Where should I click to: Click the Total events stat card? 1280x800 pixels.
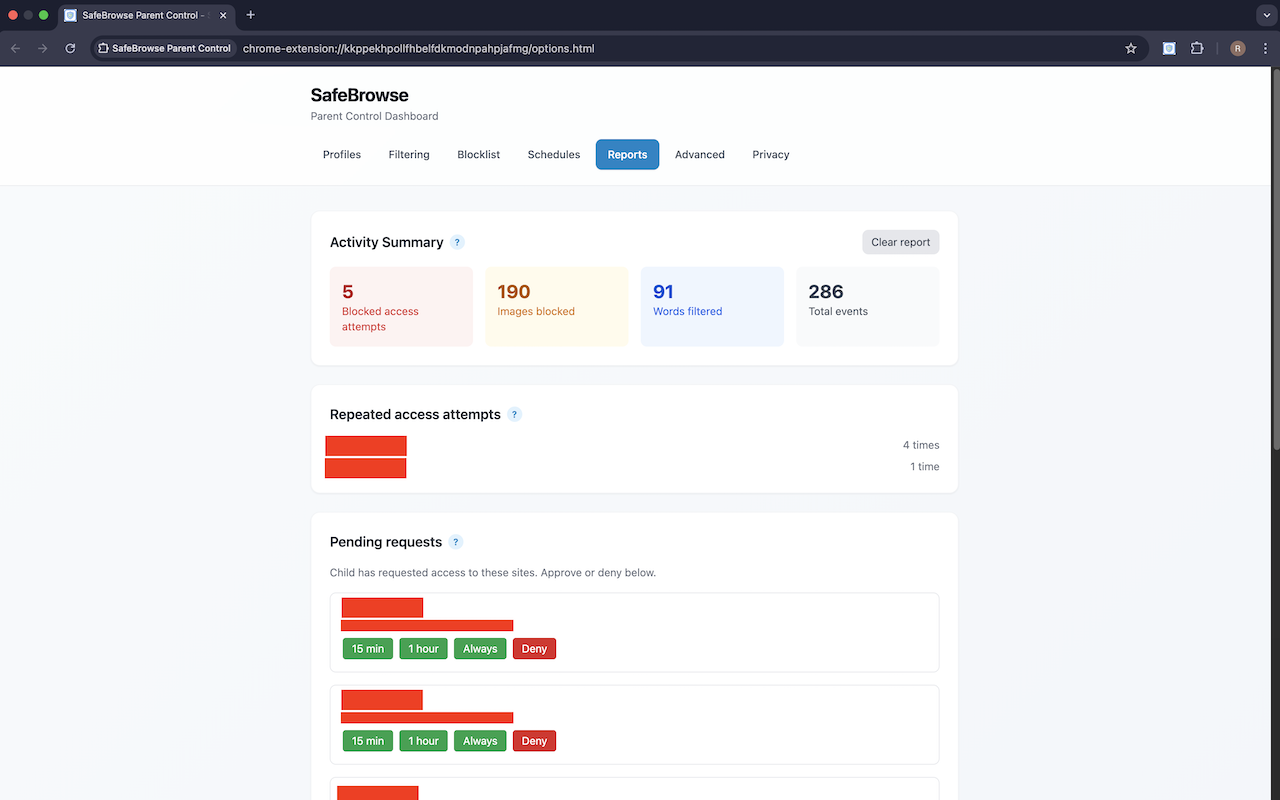pyautogui.click(x=867, y=307)
